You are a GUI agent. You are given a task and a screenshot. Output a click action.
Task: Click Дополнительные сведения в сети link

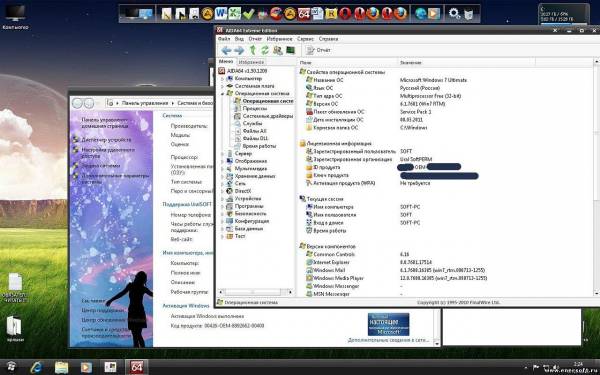pos(388,340)
